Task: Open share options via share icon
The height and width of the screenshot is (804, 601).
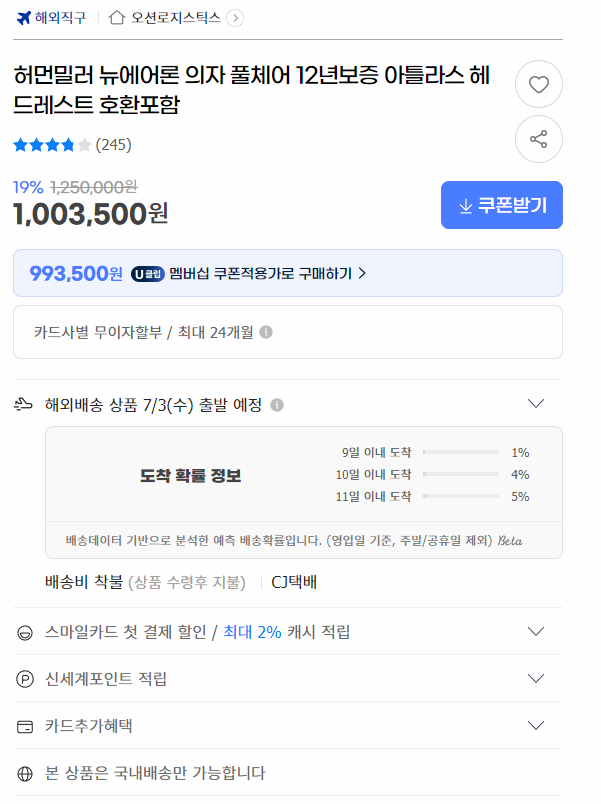Action: pos(538,139)
